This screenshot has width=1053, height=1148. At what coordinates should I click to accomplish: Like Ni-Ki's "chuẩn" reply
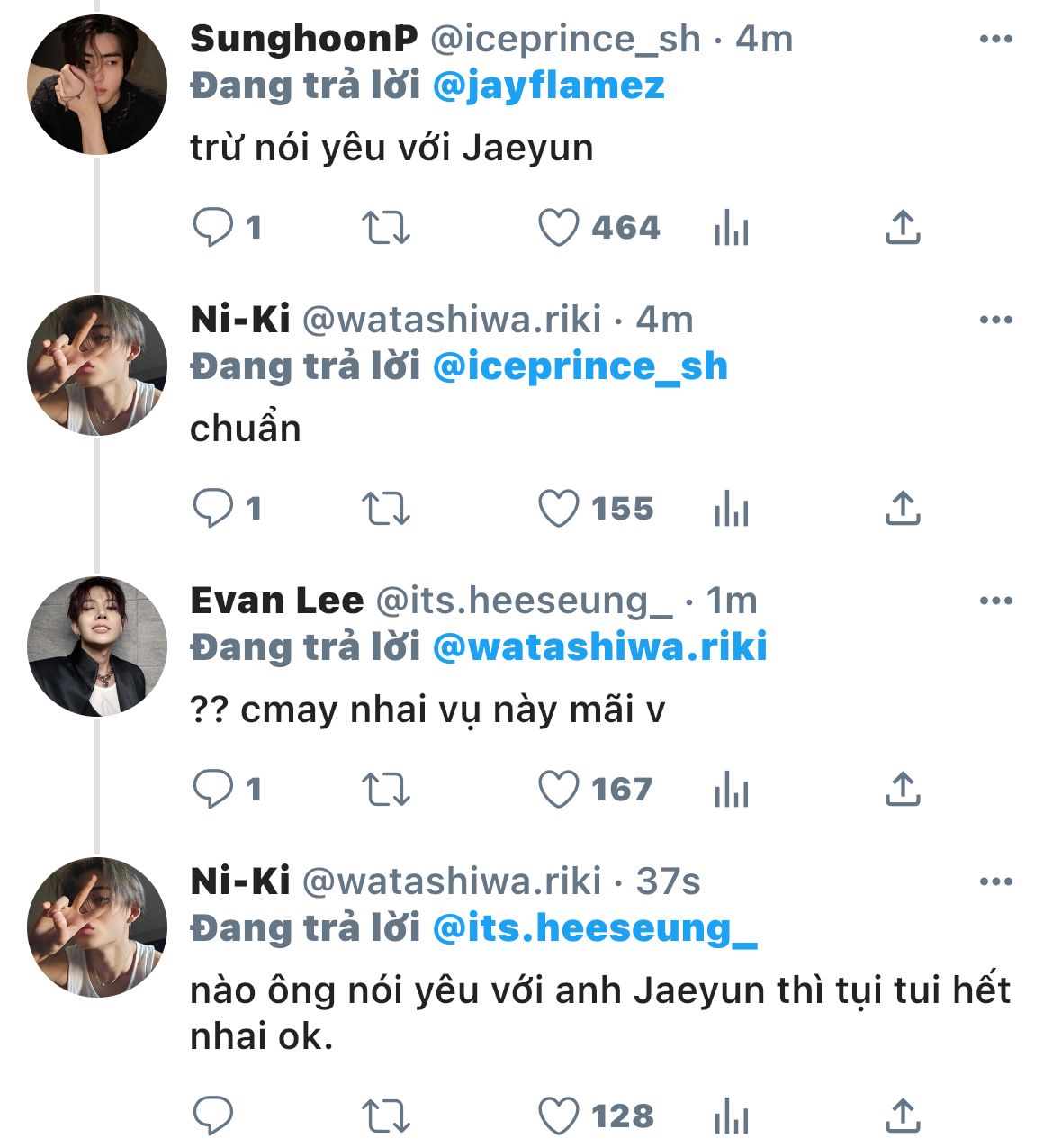(559, 509)
